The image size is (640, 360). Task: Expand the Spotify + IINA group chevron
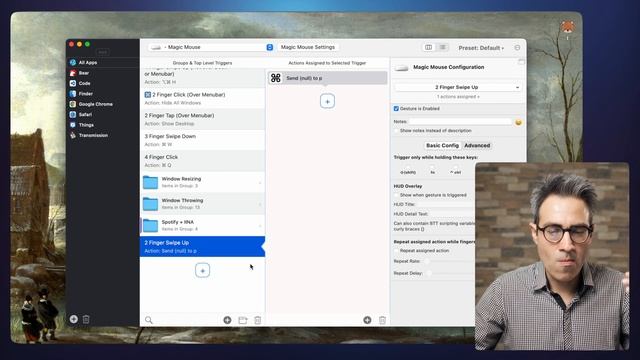(x=260, y=226)
